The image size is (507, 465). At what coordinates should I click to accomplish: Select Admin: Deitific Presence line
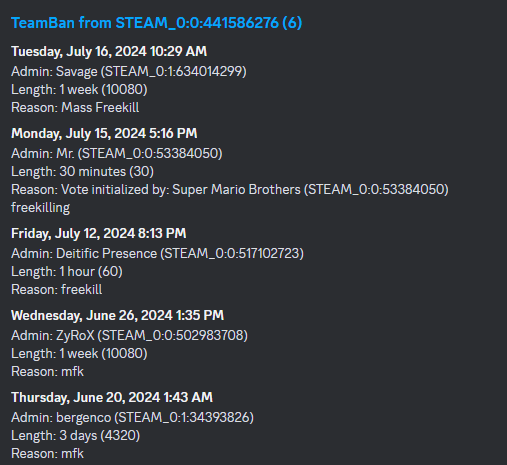click(x=157, y=254)
